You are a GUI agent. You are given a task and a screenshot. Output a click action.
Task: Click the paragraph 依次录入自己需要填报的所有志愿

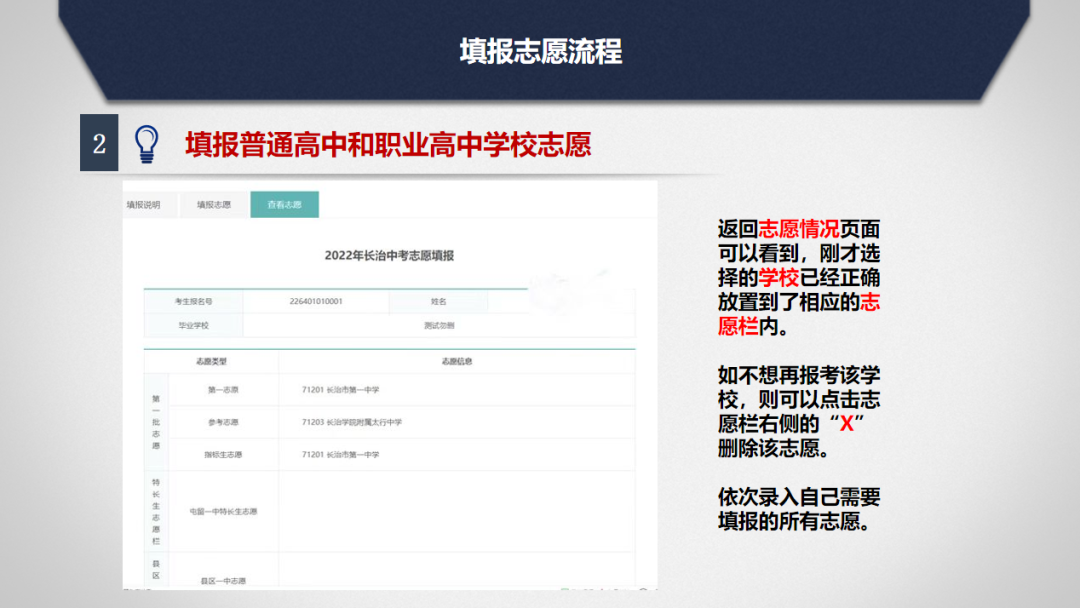pos(799,510)
